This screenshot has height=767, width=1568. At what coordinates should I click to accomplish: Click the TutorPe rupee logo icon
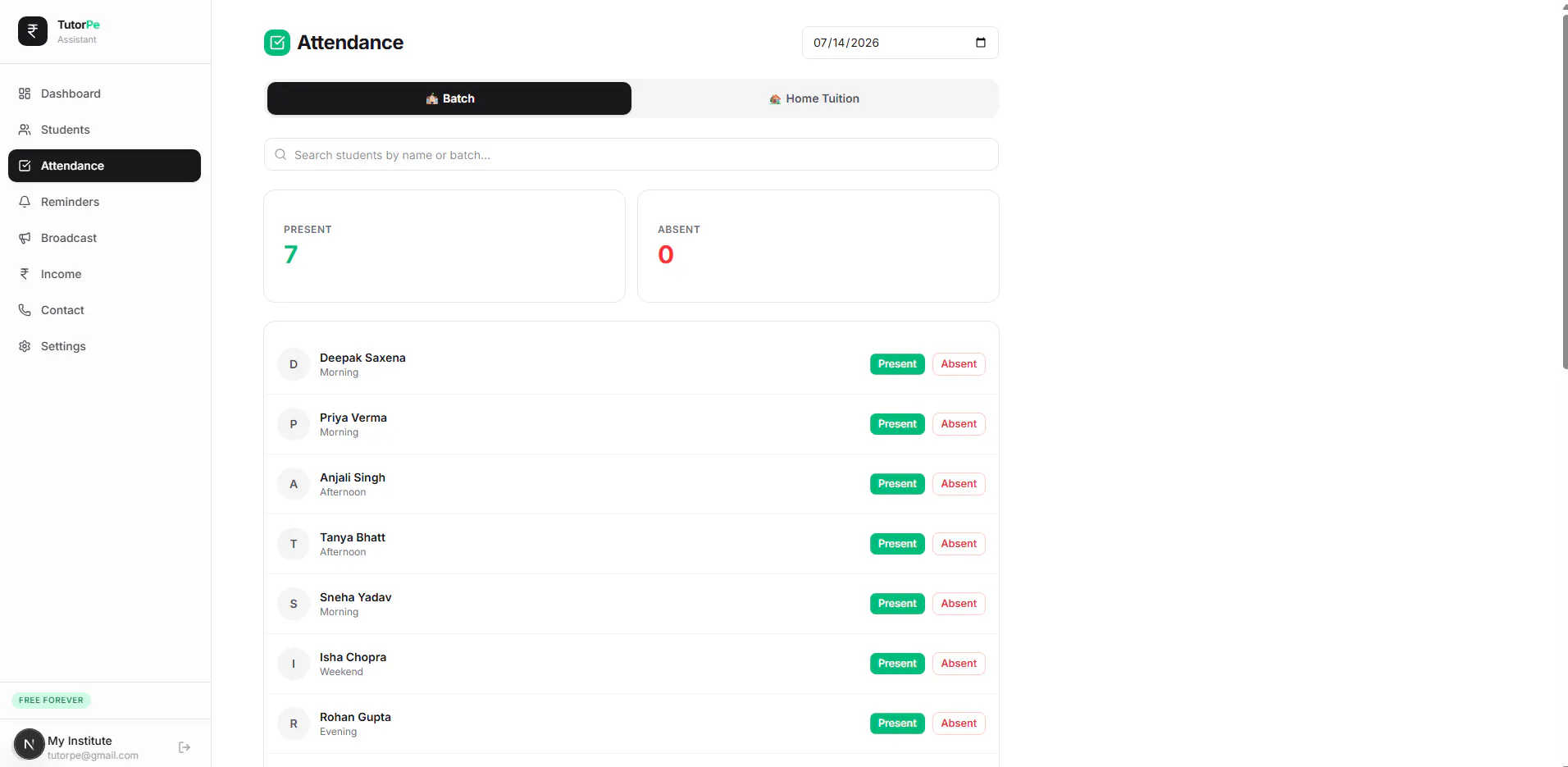[33, 31]
